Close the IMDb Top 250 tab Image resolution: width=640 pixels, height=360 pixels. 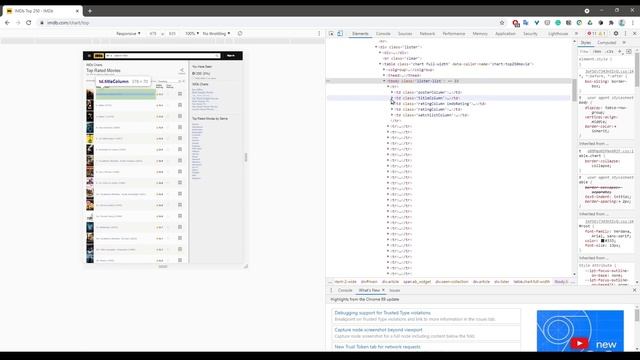77,11
